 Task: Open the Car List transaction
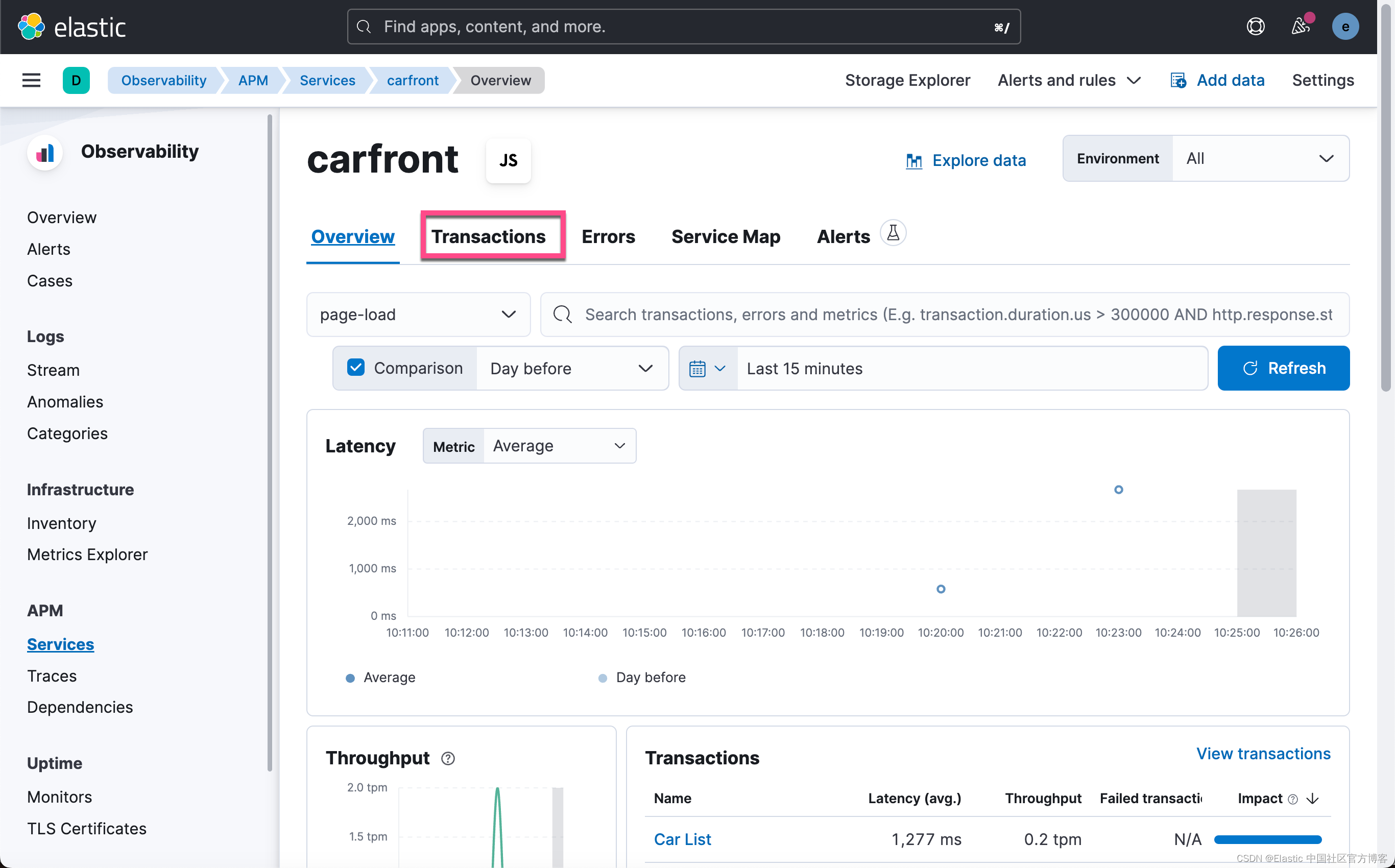[x=682, y=839]
